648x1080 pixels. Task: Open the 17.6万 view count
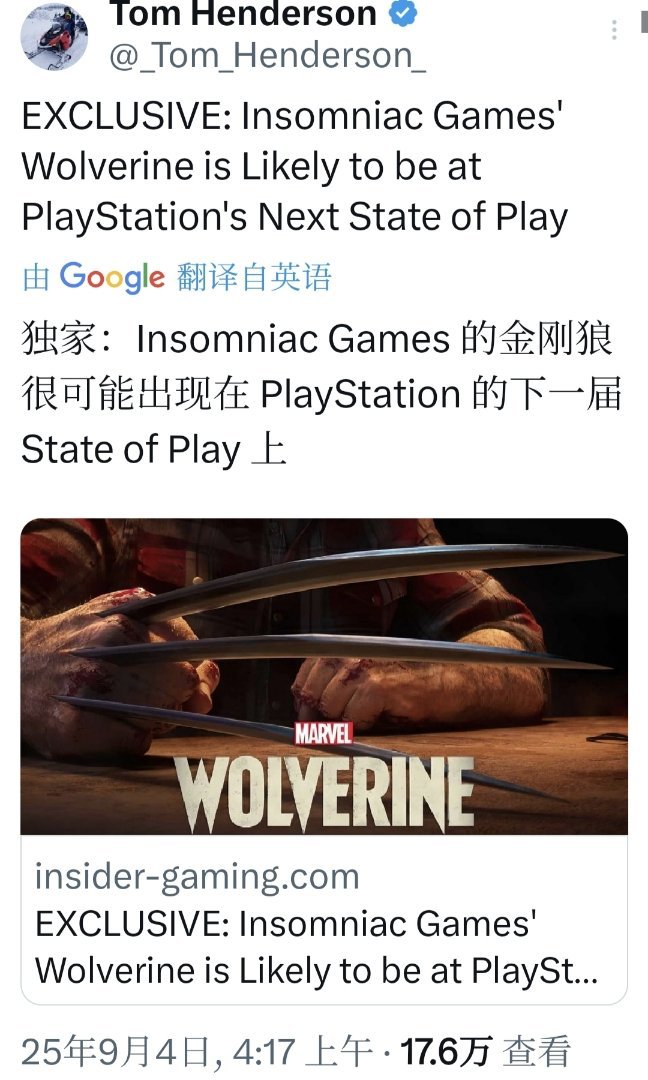point(445,1052)
